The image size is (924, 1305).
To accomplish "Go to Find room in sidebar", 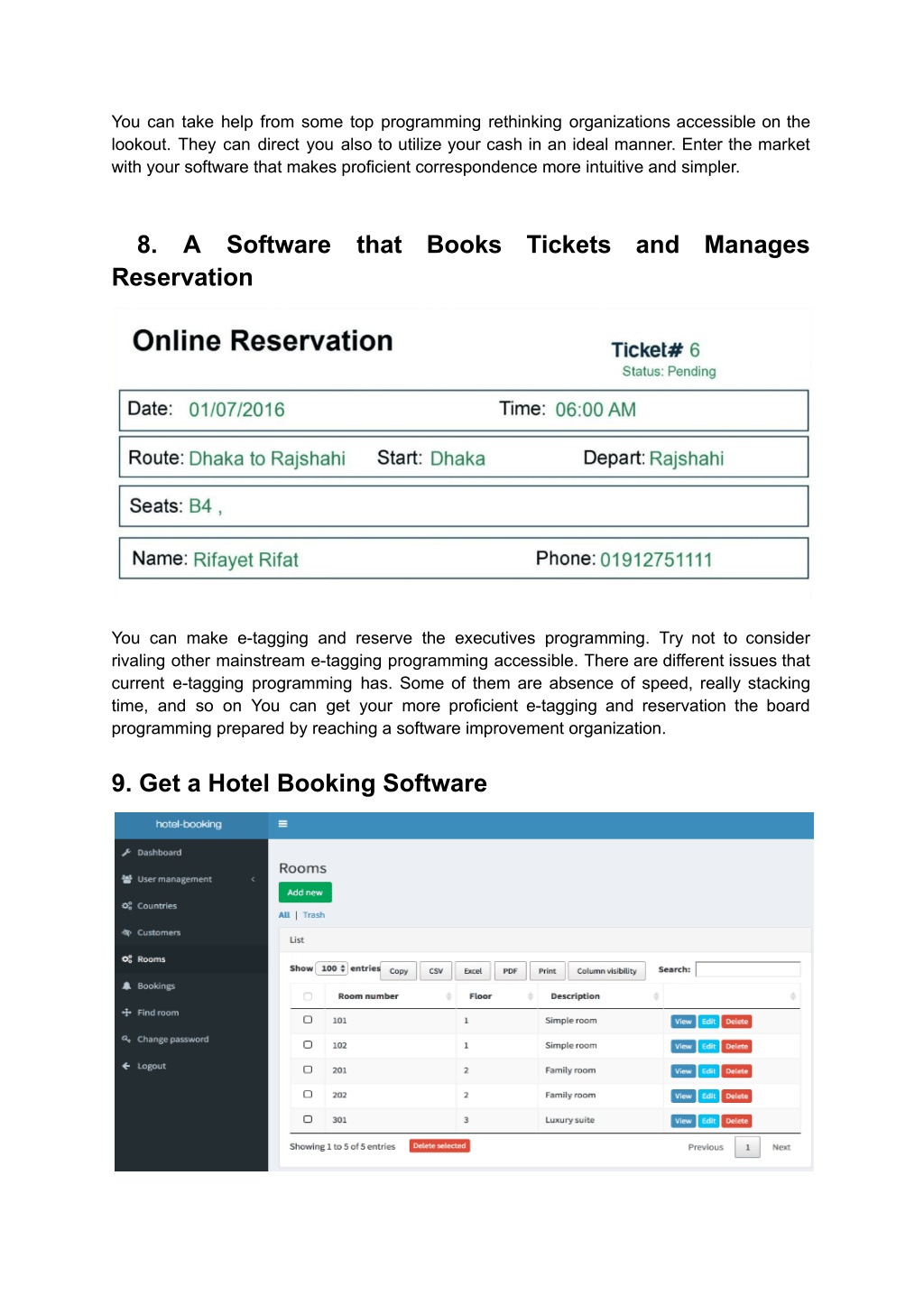I will tap(158, 1013).
